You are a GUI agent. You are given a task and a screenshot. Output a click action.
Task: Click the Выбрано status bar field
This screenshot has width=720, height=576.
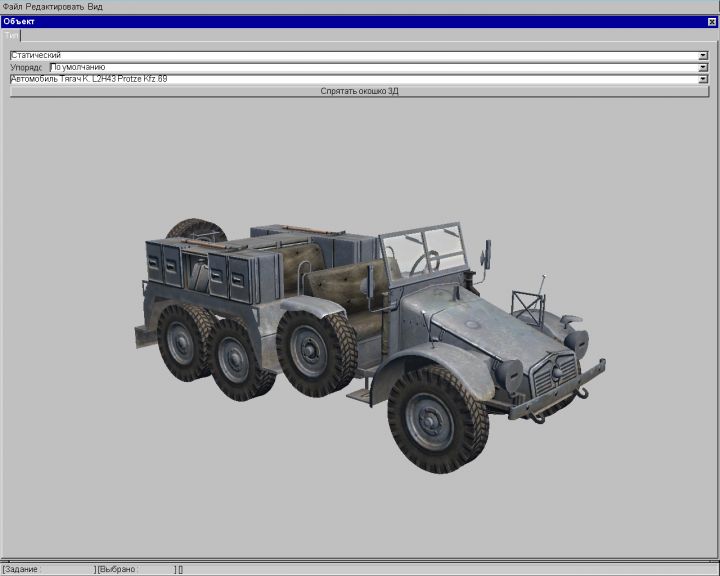click(135, 569)
